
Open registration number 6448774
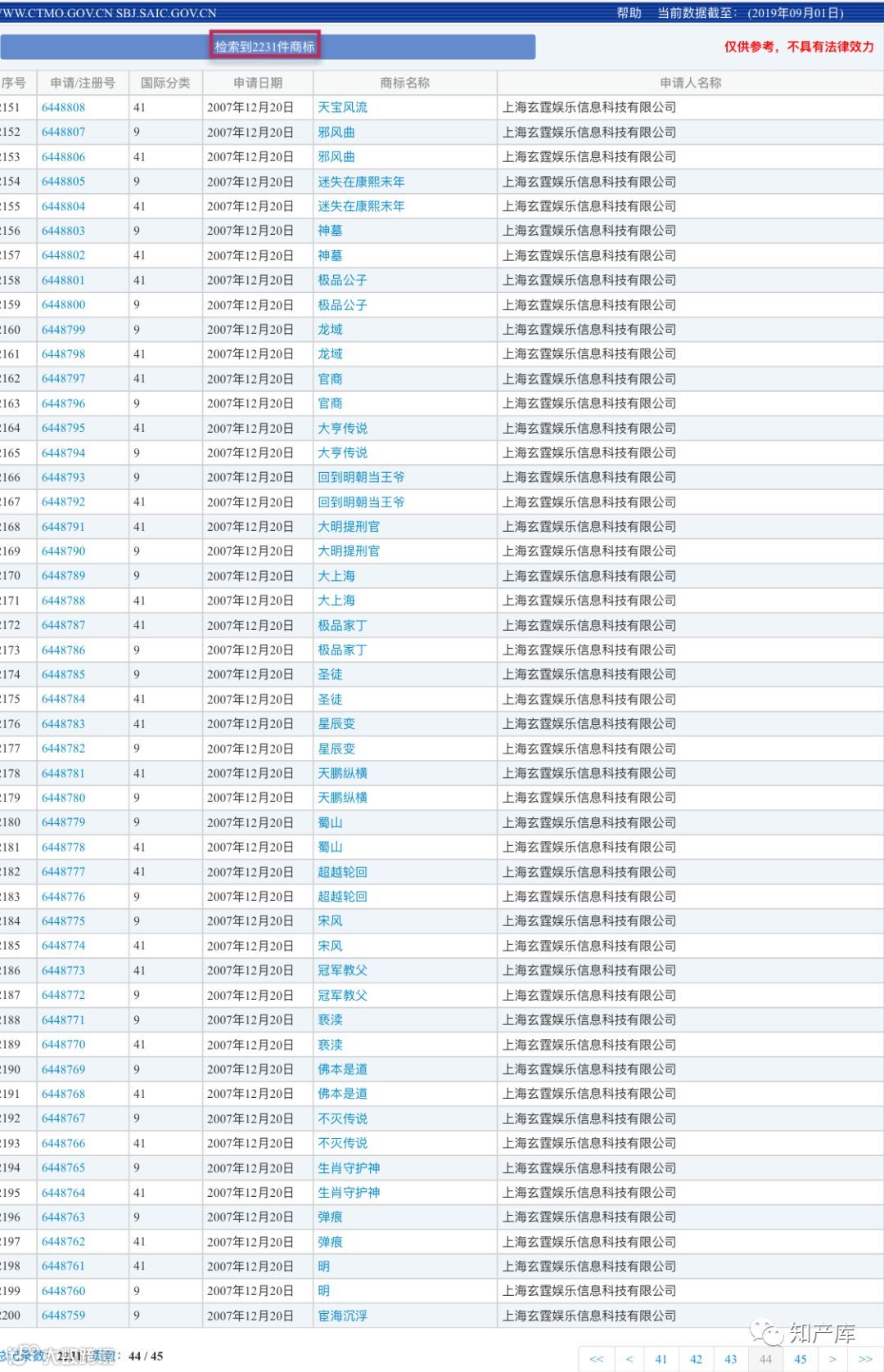(63, 946)
